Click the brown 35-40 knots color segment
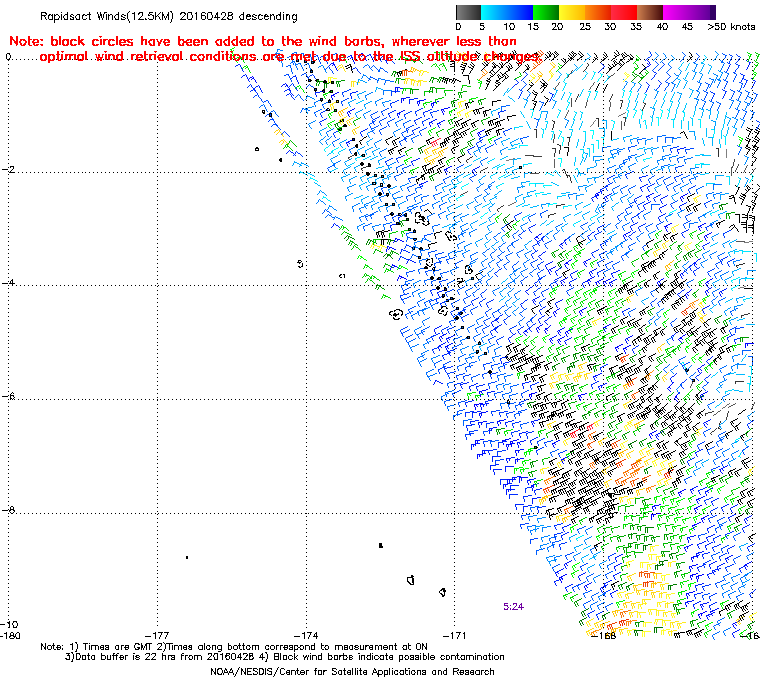 650,13
